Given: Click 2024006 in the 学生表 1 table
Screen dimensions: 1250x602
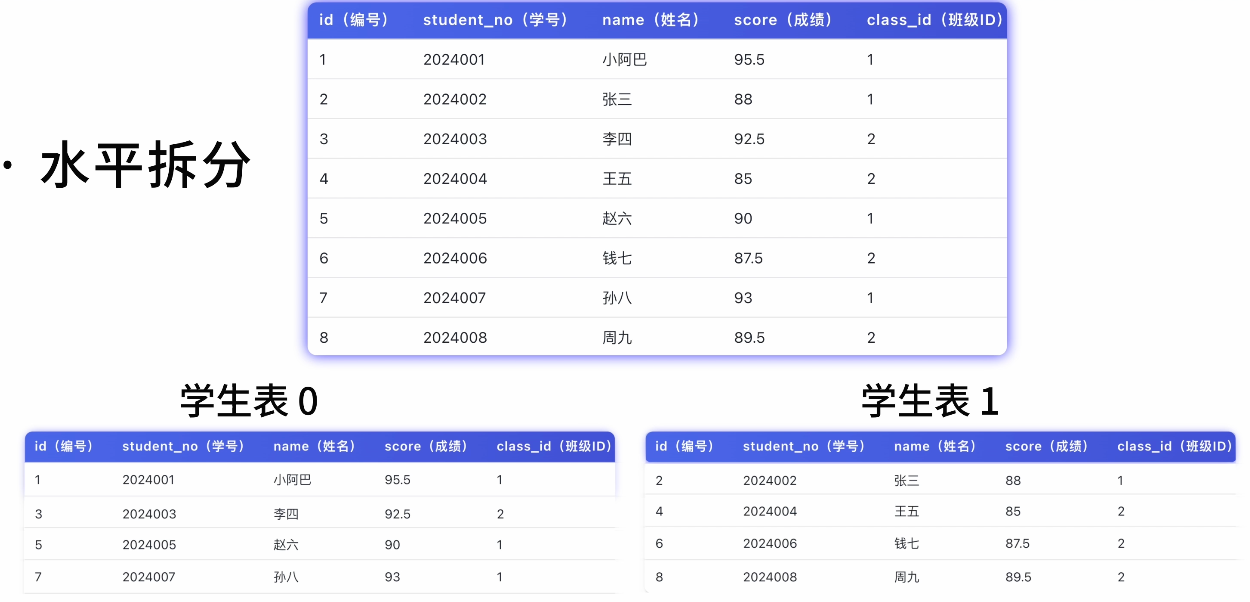Looking at the screenshot, I should [770, 543].
